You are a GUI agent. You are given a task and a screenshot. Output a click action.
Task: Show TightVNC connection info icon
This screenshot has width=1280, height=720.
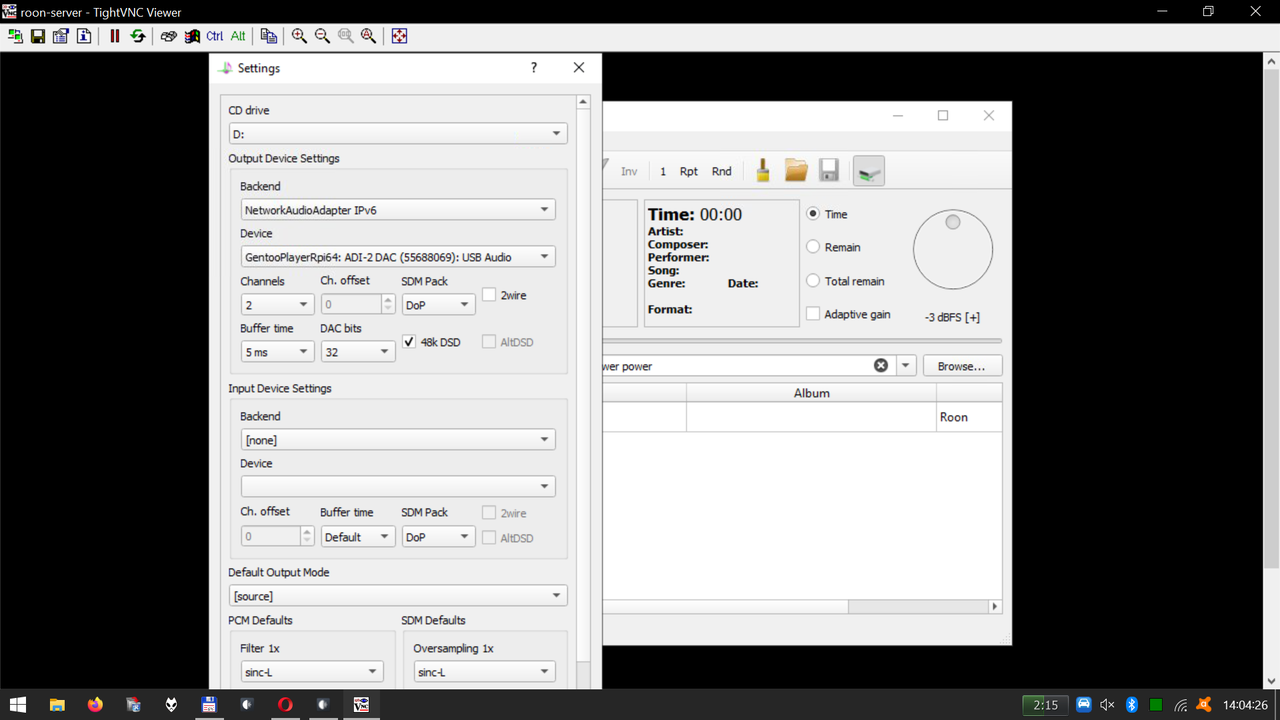(84, 36)
